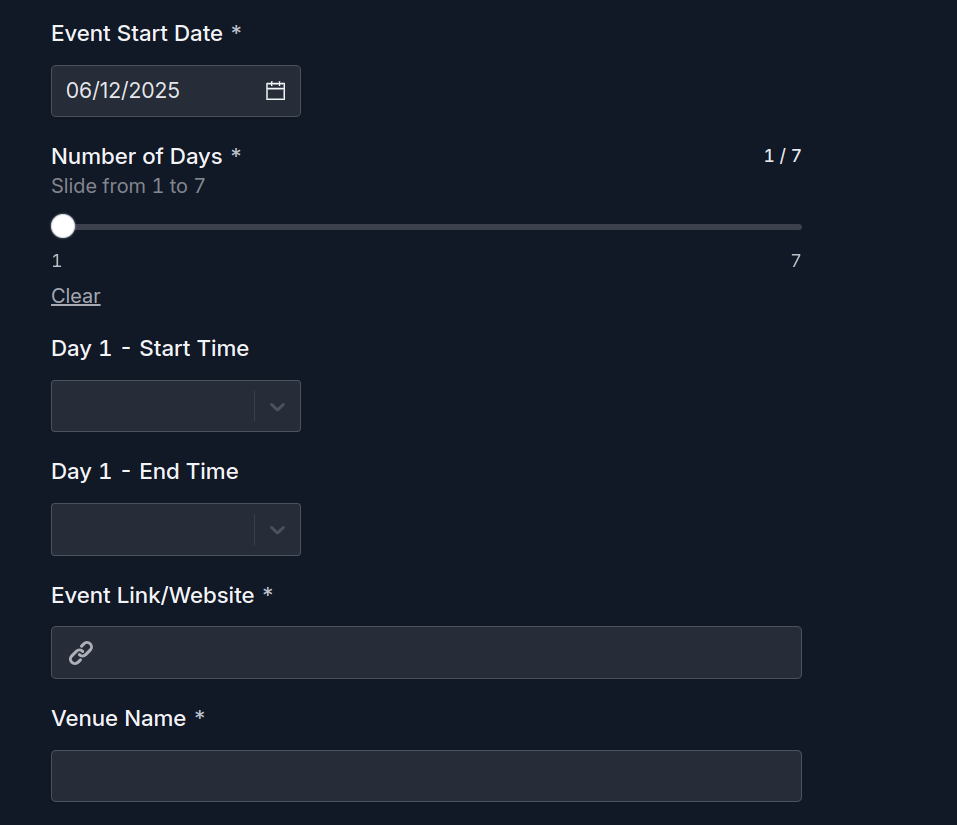Expand the Day 1 Start Time chevron arrow
This screenshot has width=957, height=825.
pyautogui.click(x=278, y=406)
